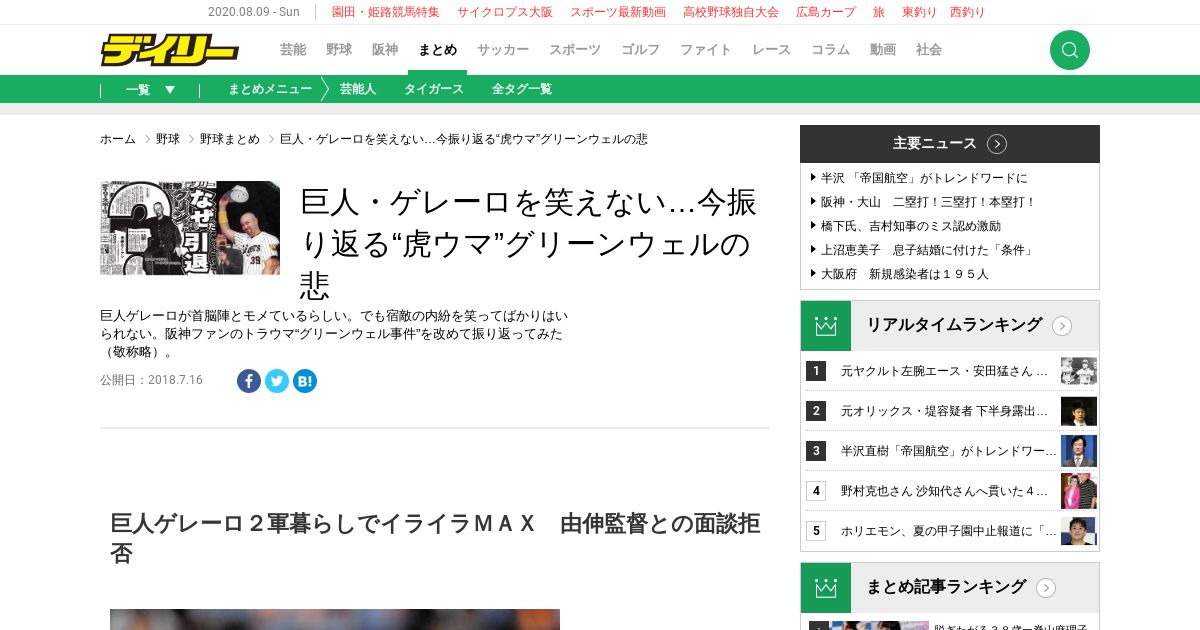Viewport: 1200px width, 630px height.
Task: Open the ゴルフ navigation tab
Action: pyautogui.click(x=640, y=50)
